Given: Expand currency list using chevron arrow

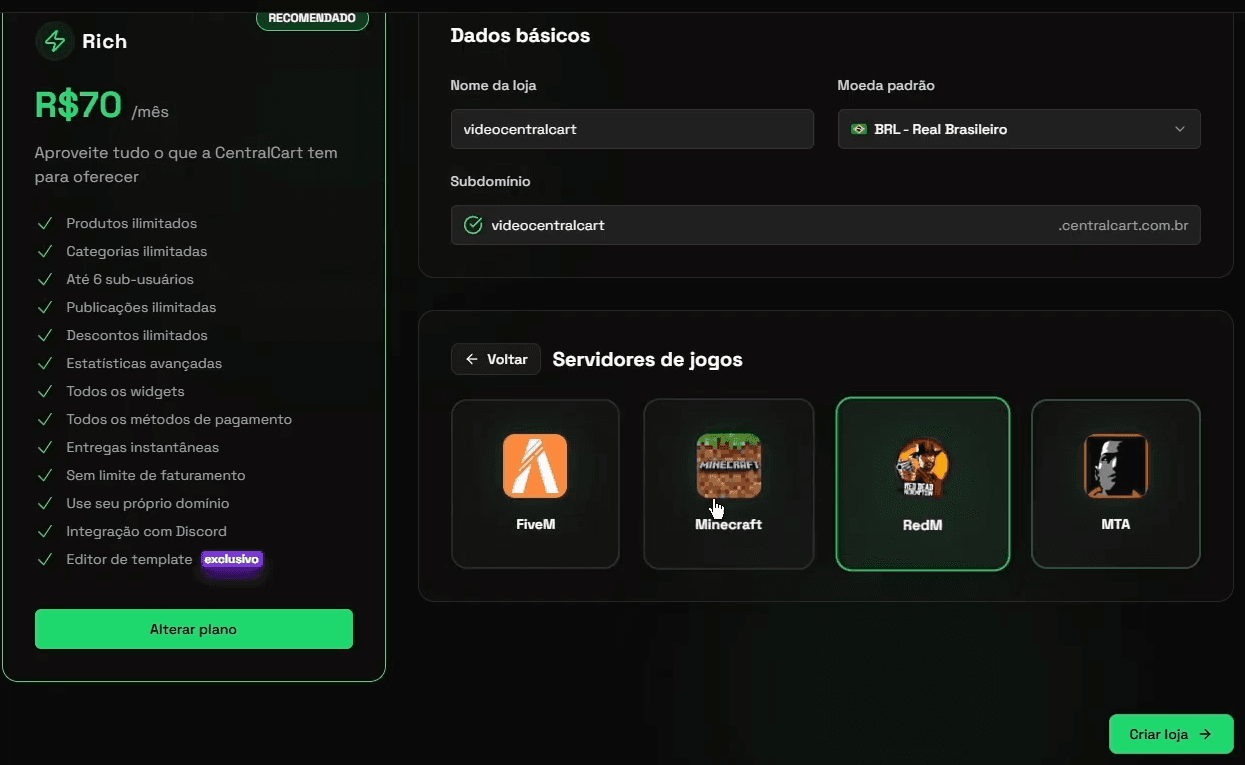Looking at the screenshot, I should tap(1179, 129).
